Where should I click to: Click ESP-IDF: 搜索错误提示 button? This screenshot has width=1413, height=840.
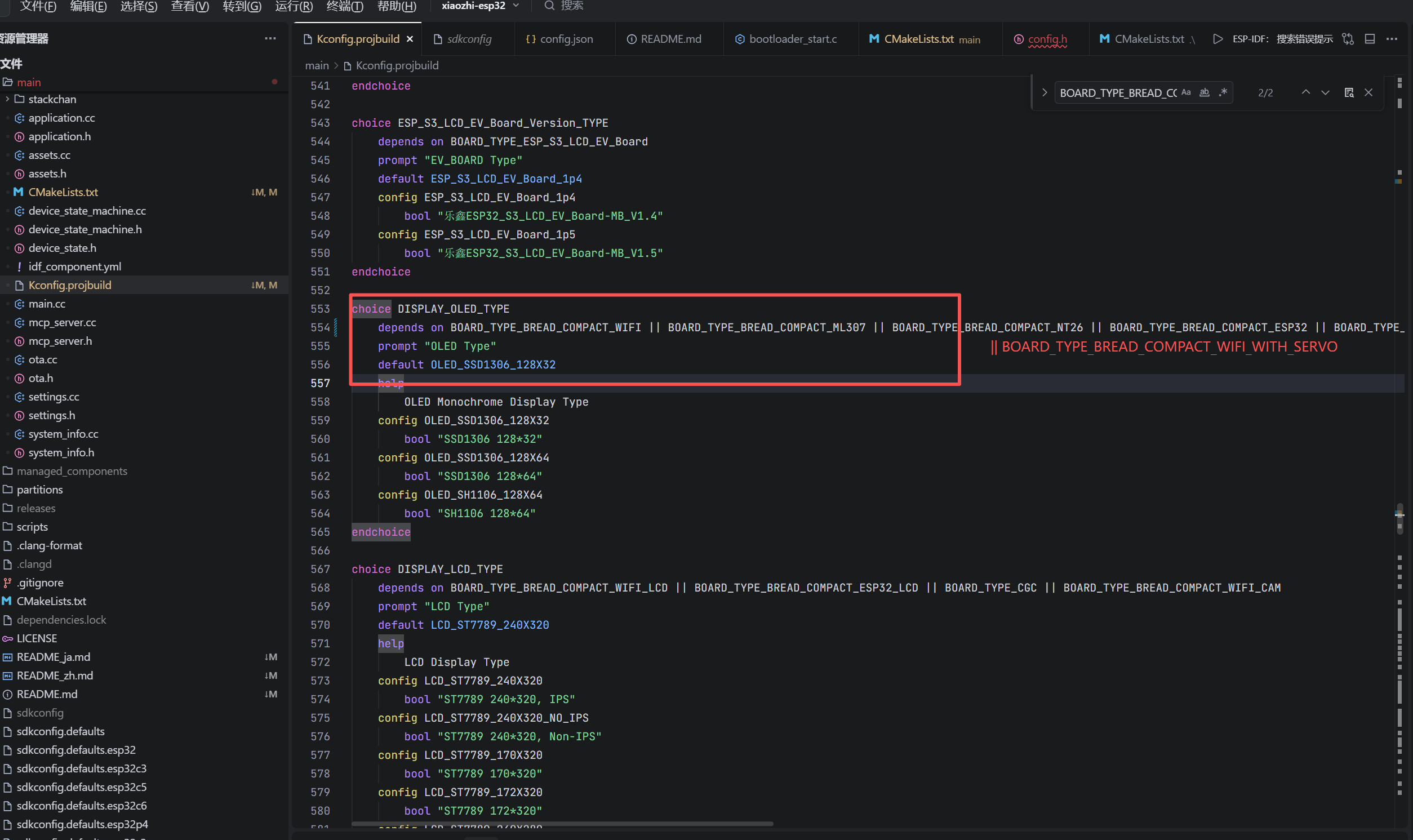click(x=1282, y=39)
